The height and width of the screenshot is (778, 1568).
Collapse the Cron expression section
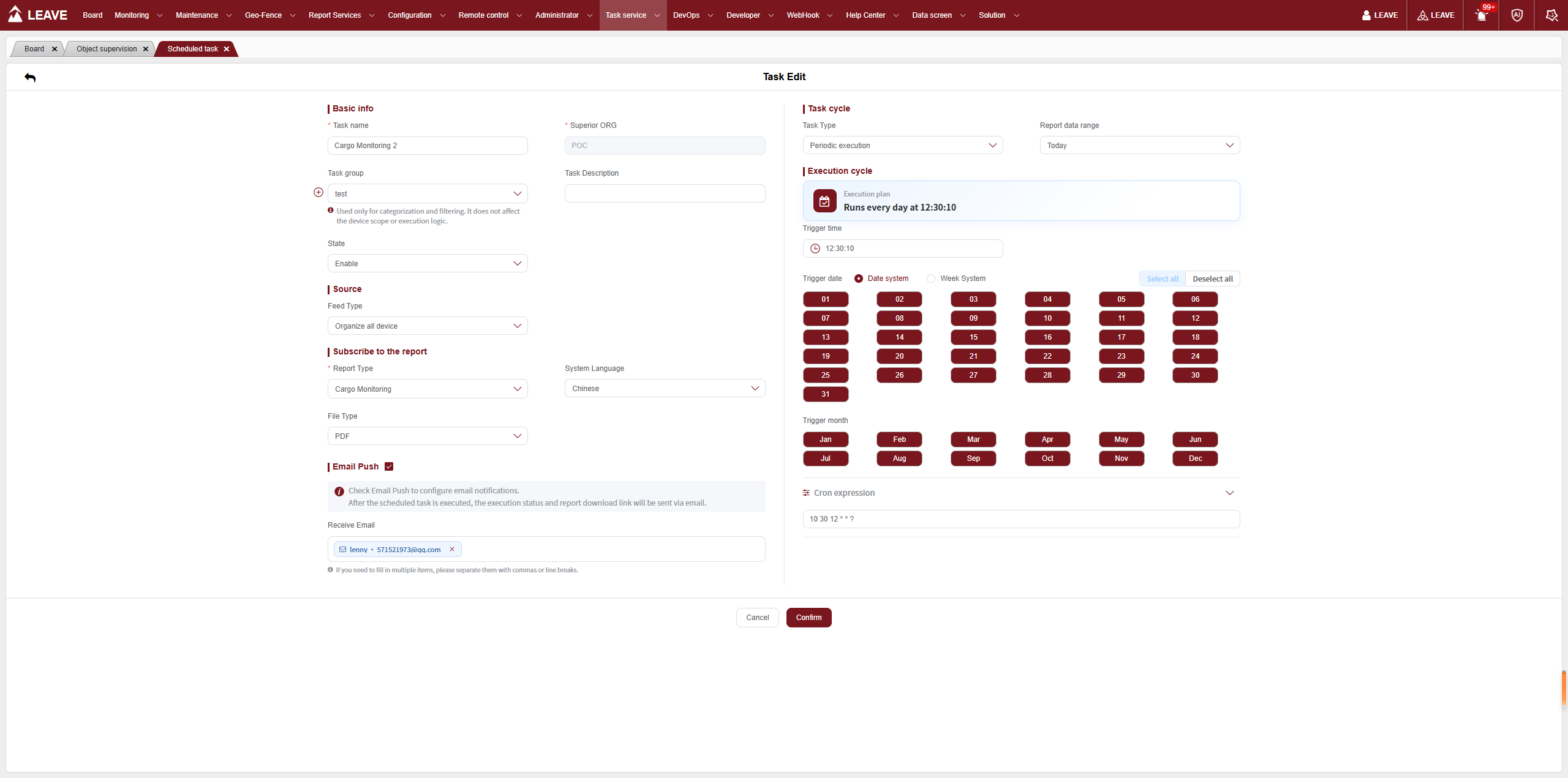coord(1229,493)
